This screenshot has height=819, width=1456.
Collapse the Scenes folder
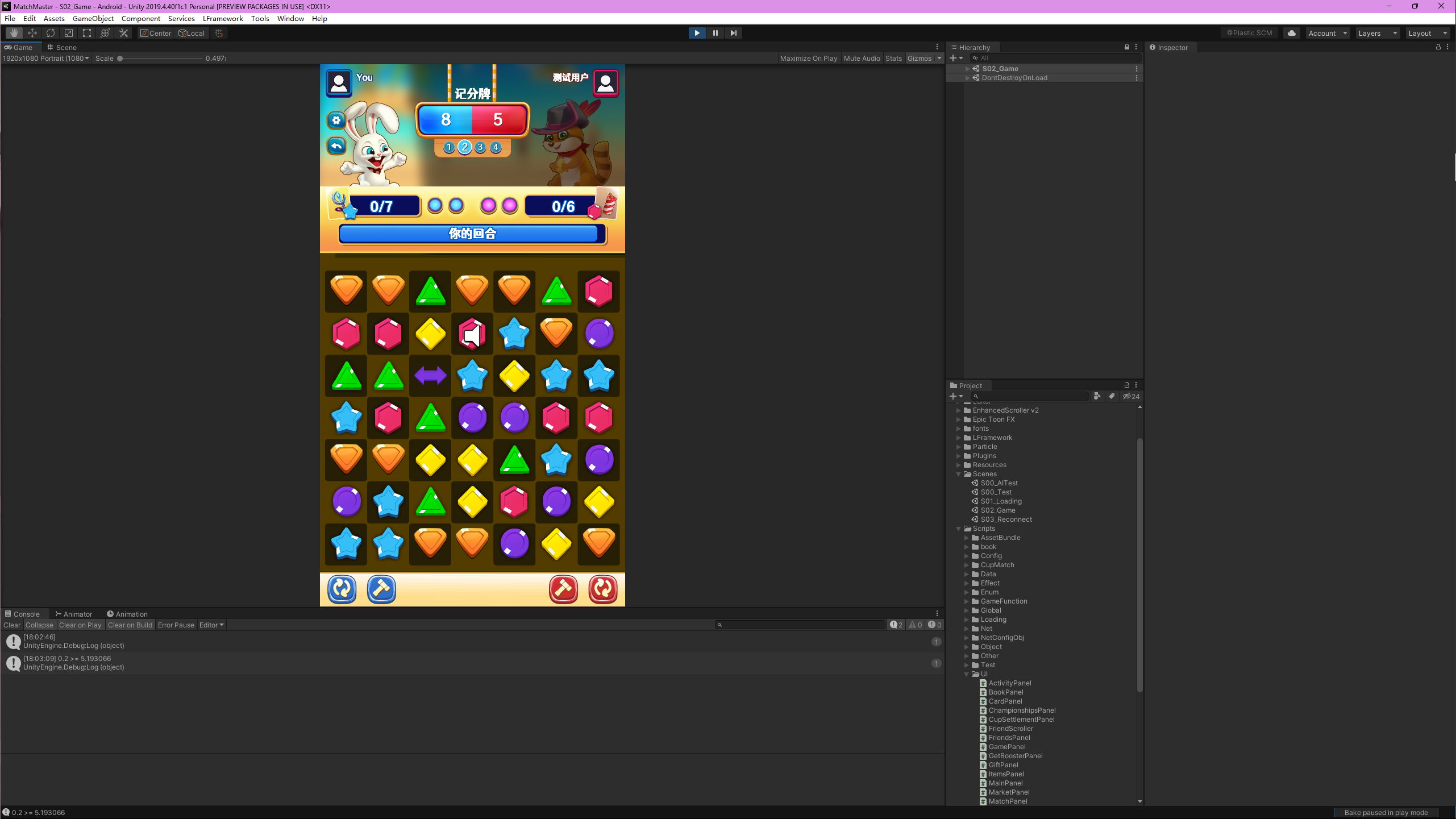[x=959, y=474]
